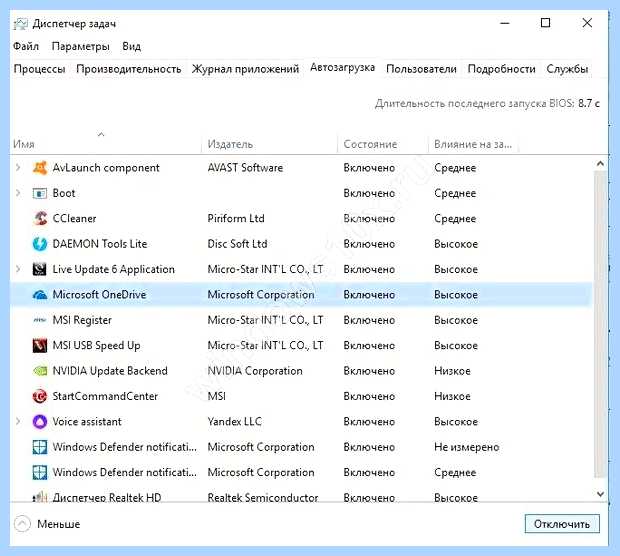The height and width of the screenshot is (556, 620).
Task: Click the NVIDIA Corporation publisher cell
Action: [x=255, y=371]
